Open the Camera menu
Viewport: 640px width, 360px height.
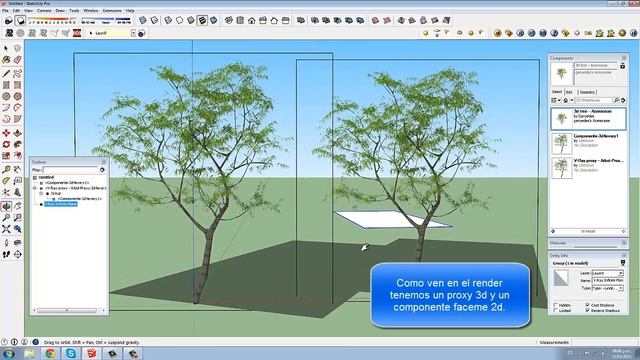pos(44,10)
